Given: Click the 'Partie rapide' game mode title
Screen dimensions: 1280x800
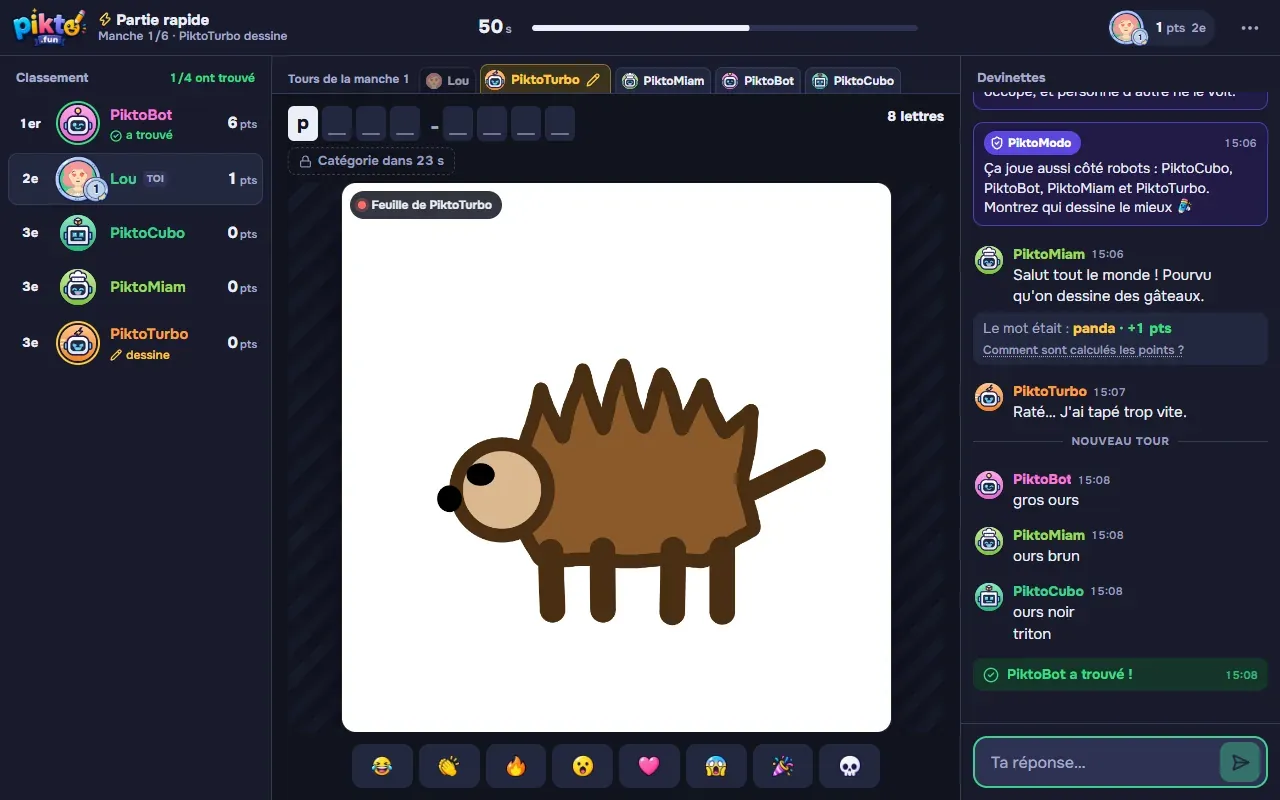Looking at the screenshot, I should click(x=163, y=20).
